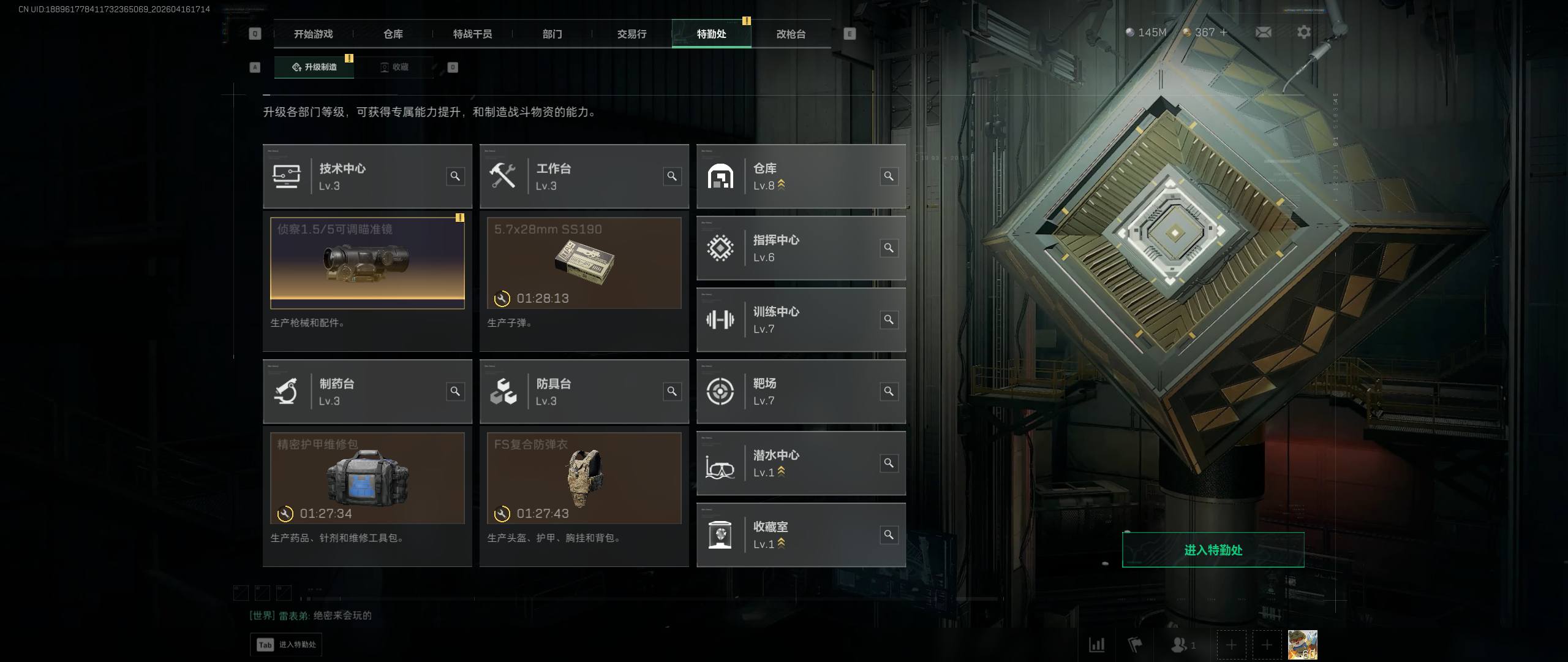The image size is (1568, 662).
Task: Click magnifier on 技术中心 card
Action: click(x=455, y=177)
